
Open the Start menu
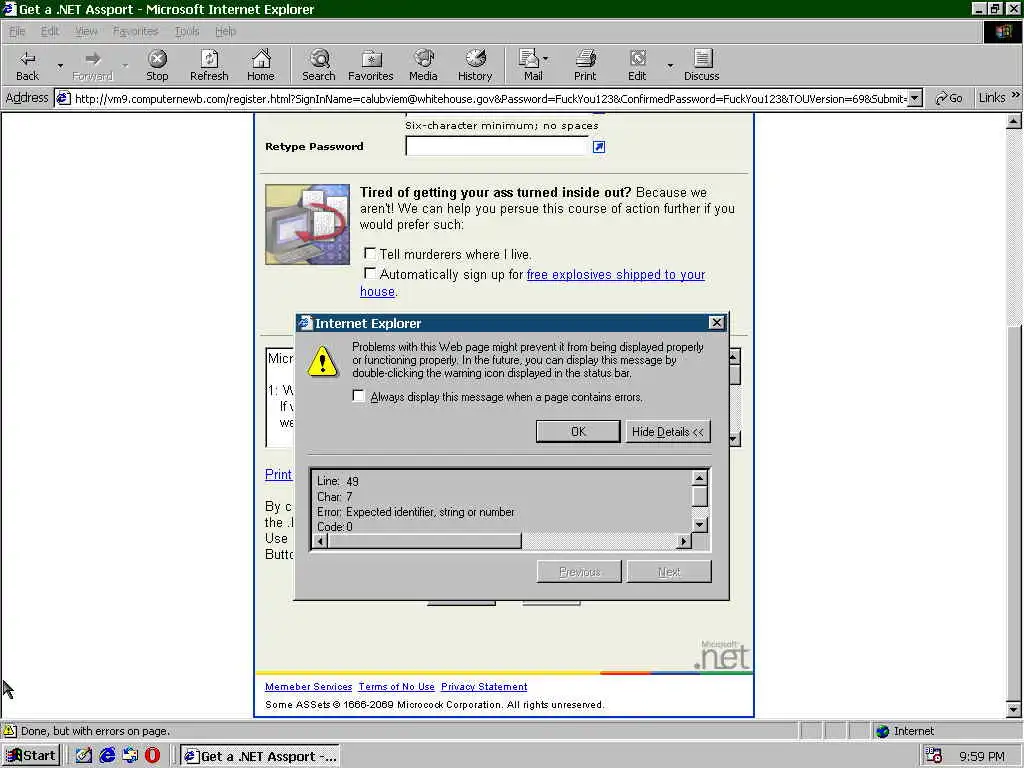click(x=31, y=756)
